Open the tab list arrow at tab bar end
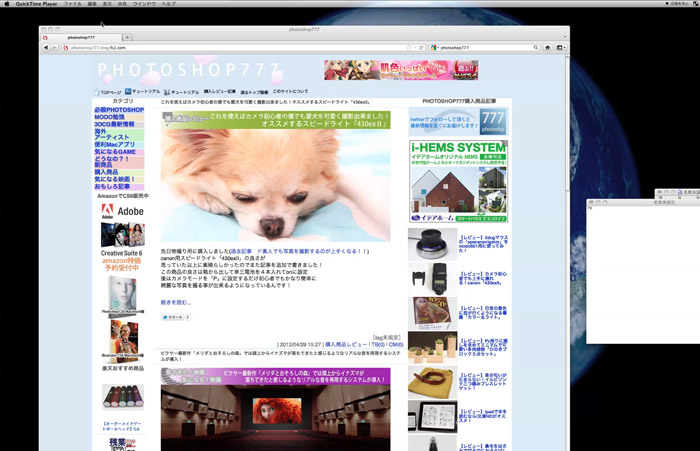The width and height of the screenshot is (700, 451). tap(565, 38)
